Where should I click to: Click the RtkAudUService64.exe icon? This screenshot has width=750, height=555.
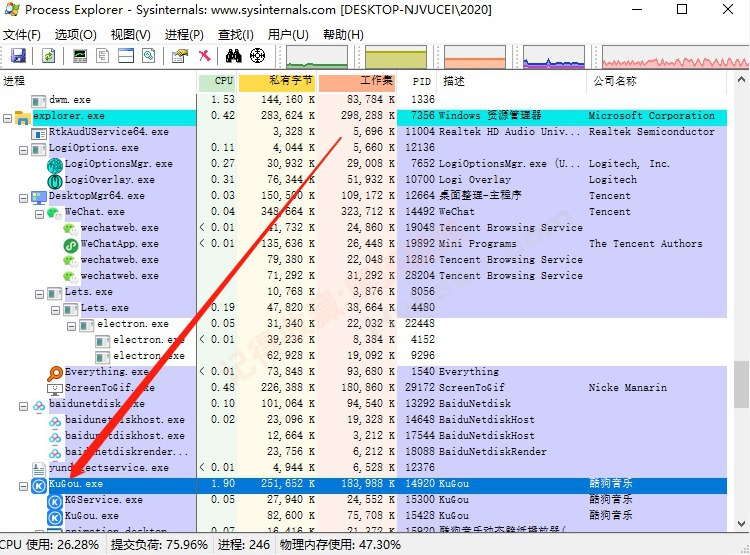[39, 133]
